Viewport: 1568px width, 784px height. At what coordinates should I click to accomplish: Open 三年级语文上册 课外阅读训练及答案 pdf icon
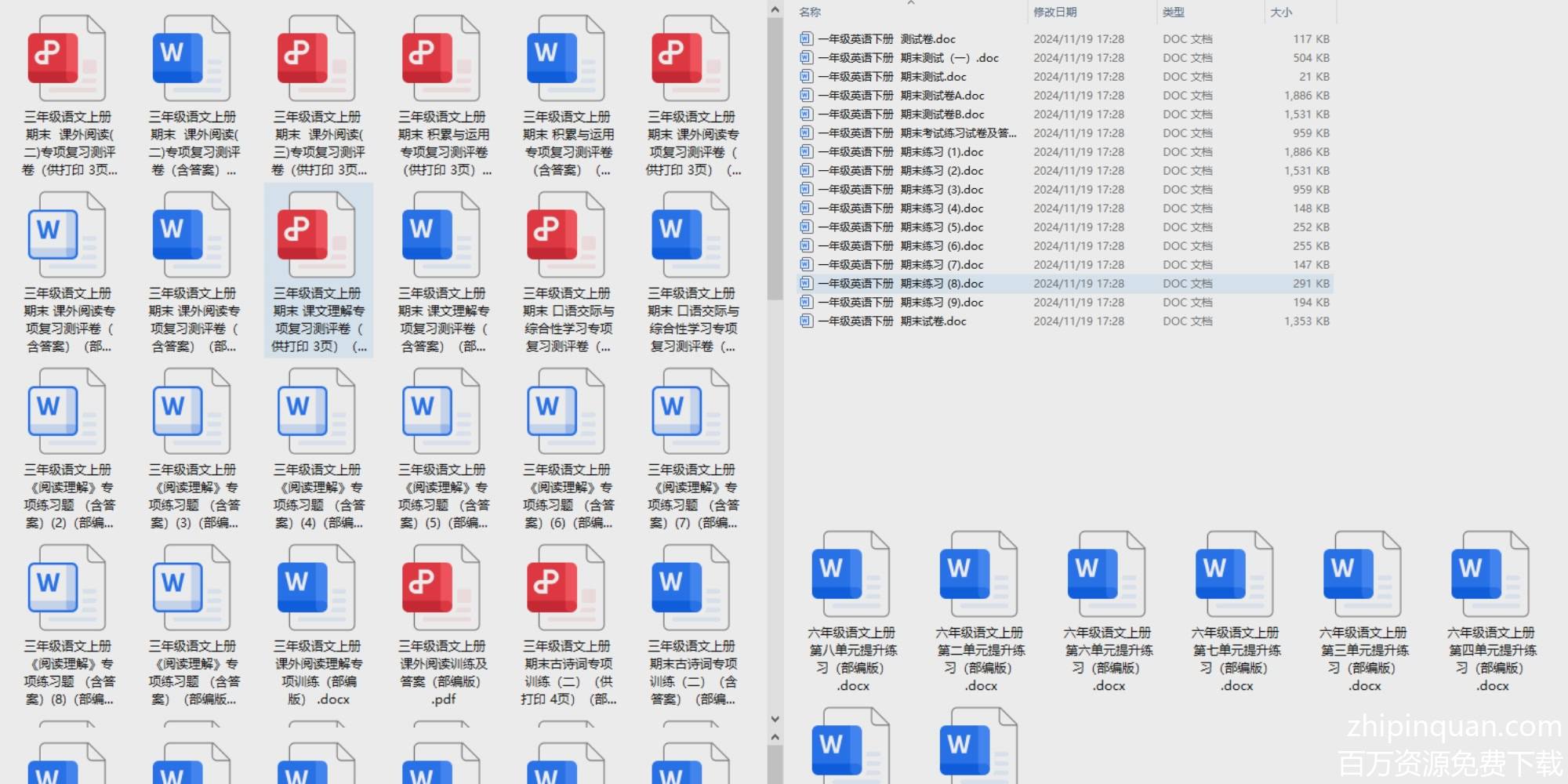[x=442, y=588]
